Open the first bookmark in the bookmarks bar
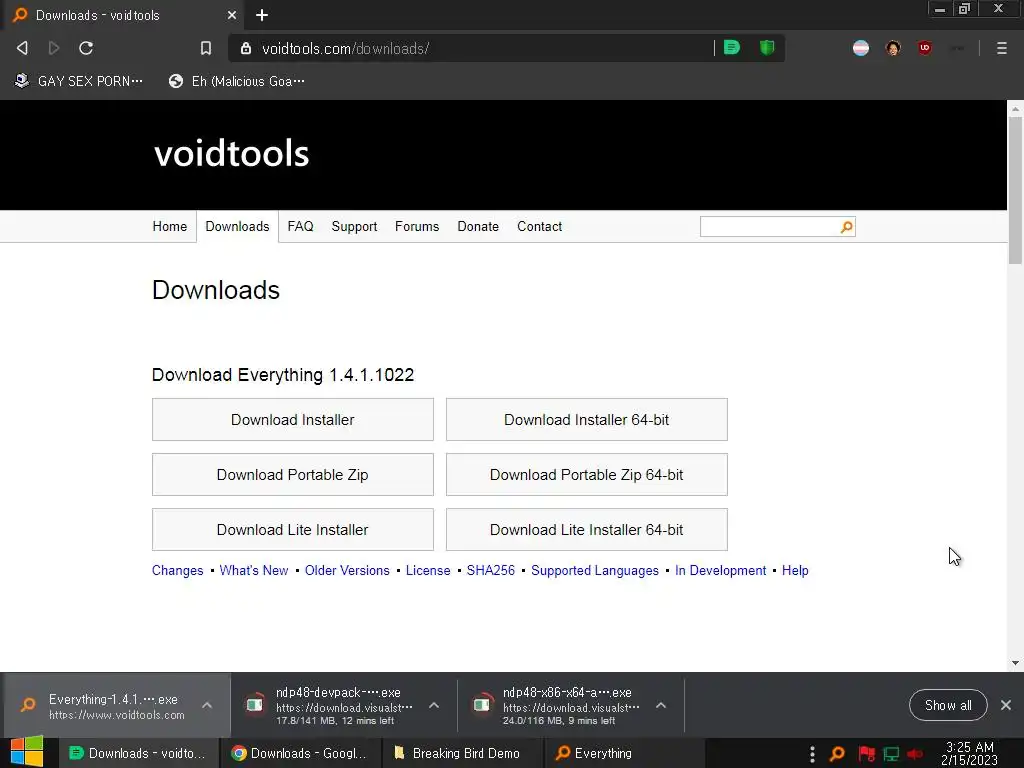Screen dimensions: 1024x768 pyautogui.click(x=78, y=81)
